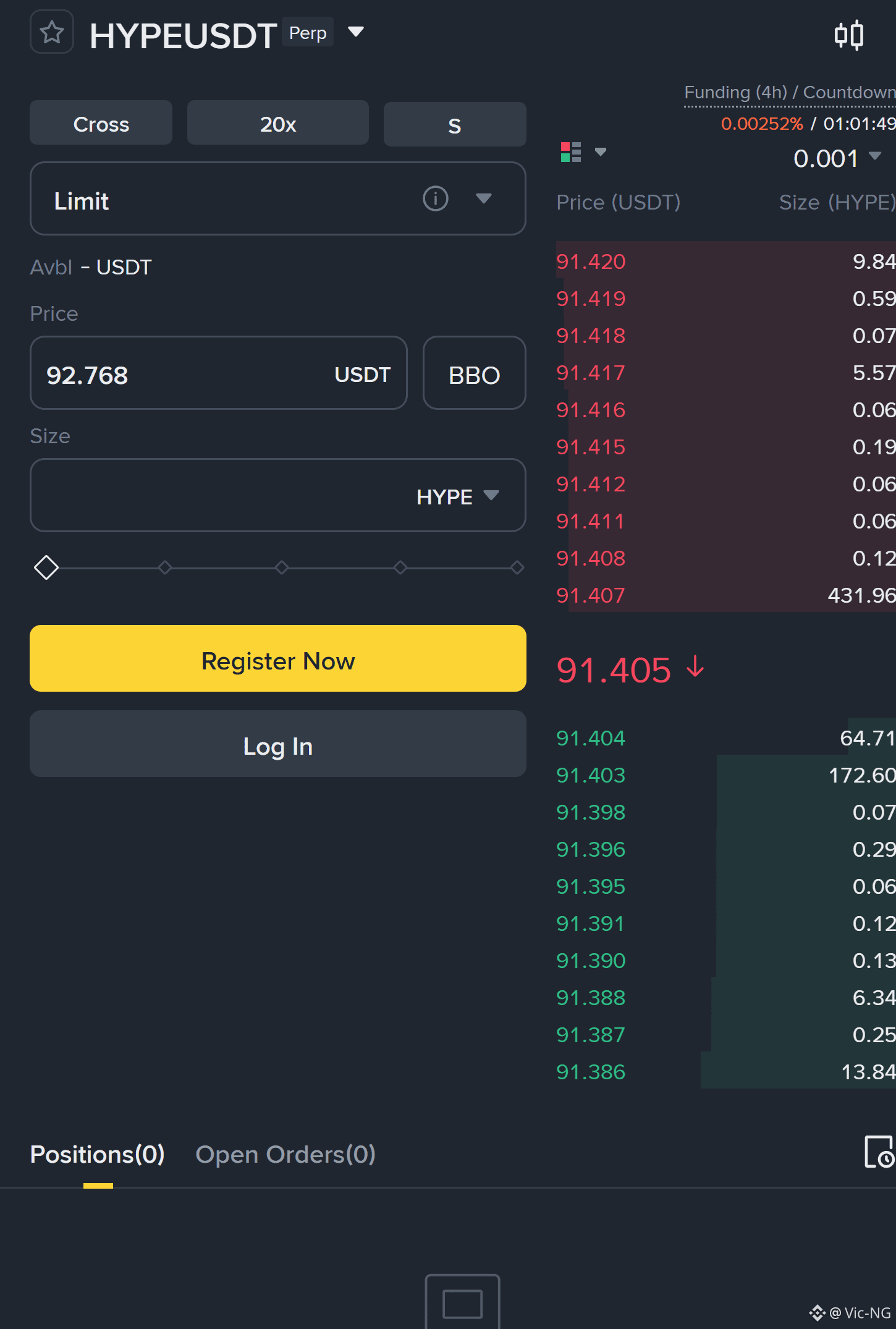Open the Limit order type dropdown
The height and width of the screenshot is (1329, 896).
[278, 199]
